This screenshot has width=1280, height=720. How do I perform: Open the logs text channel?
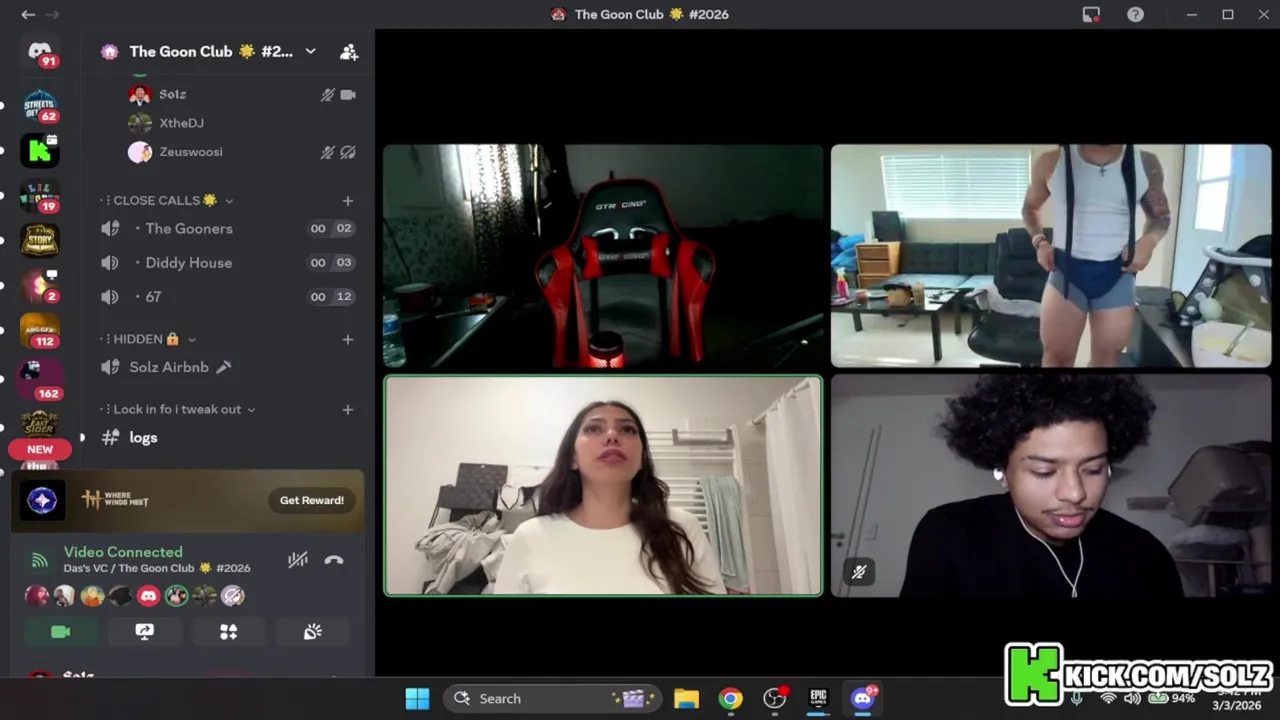143,437
